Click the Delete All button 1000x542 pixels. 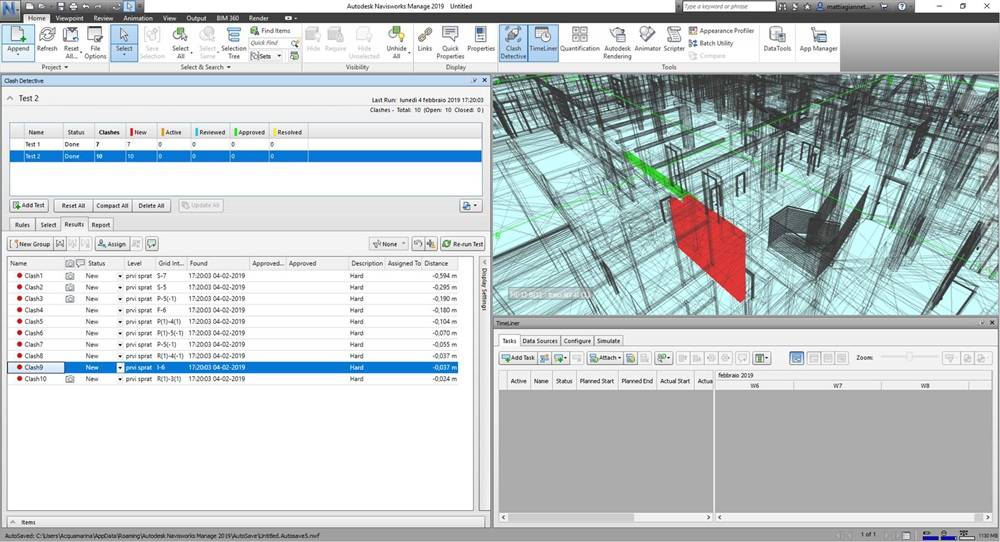click(x=151, y=205)
